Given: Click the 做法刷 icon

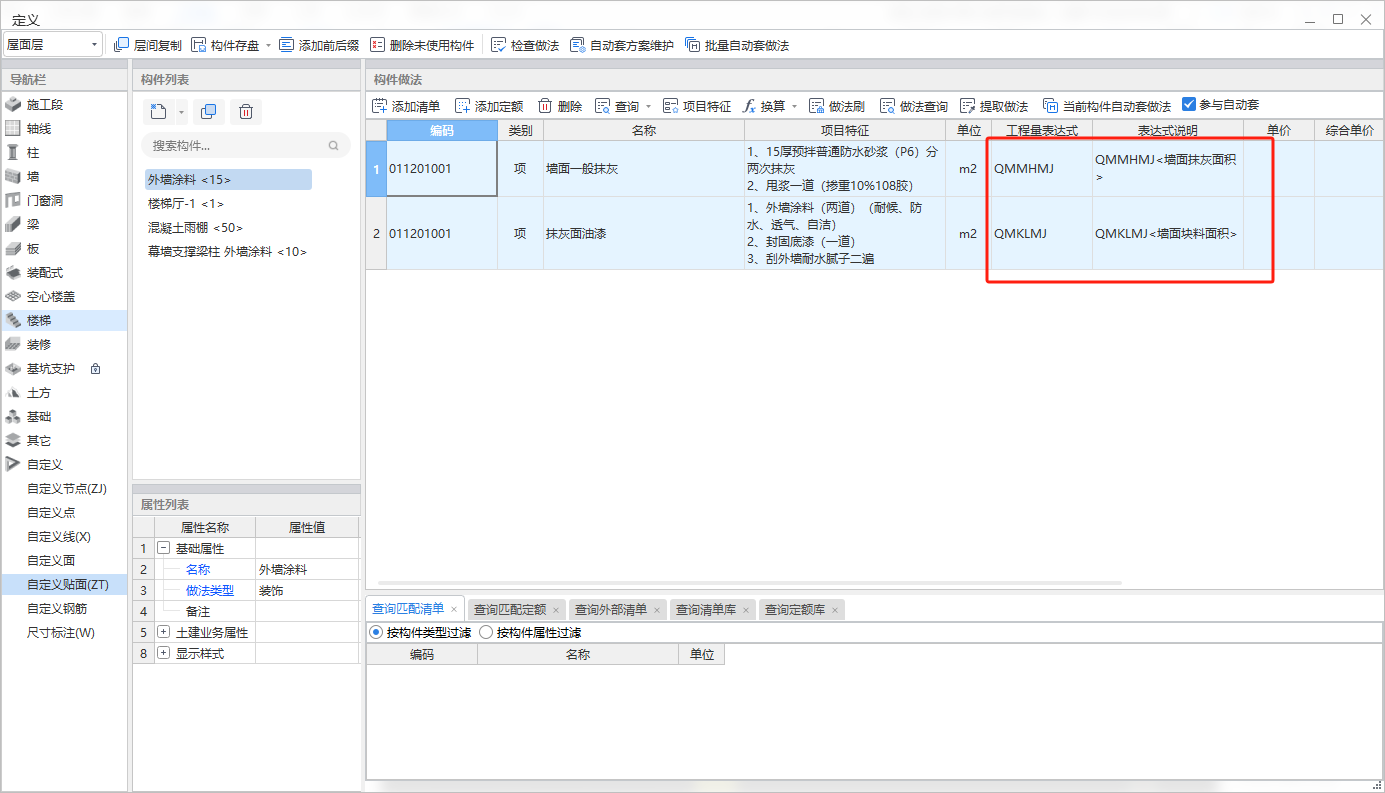Looking at the screenshot, I should (816, 105).
